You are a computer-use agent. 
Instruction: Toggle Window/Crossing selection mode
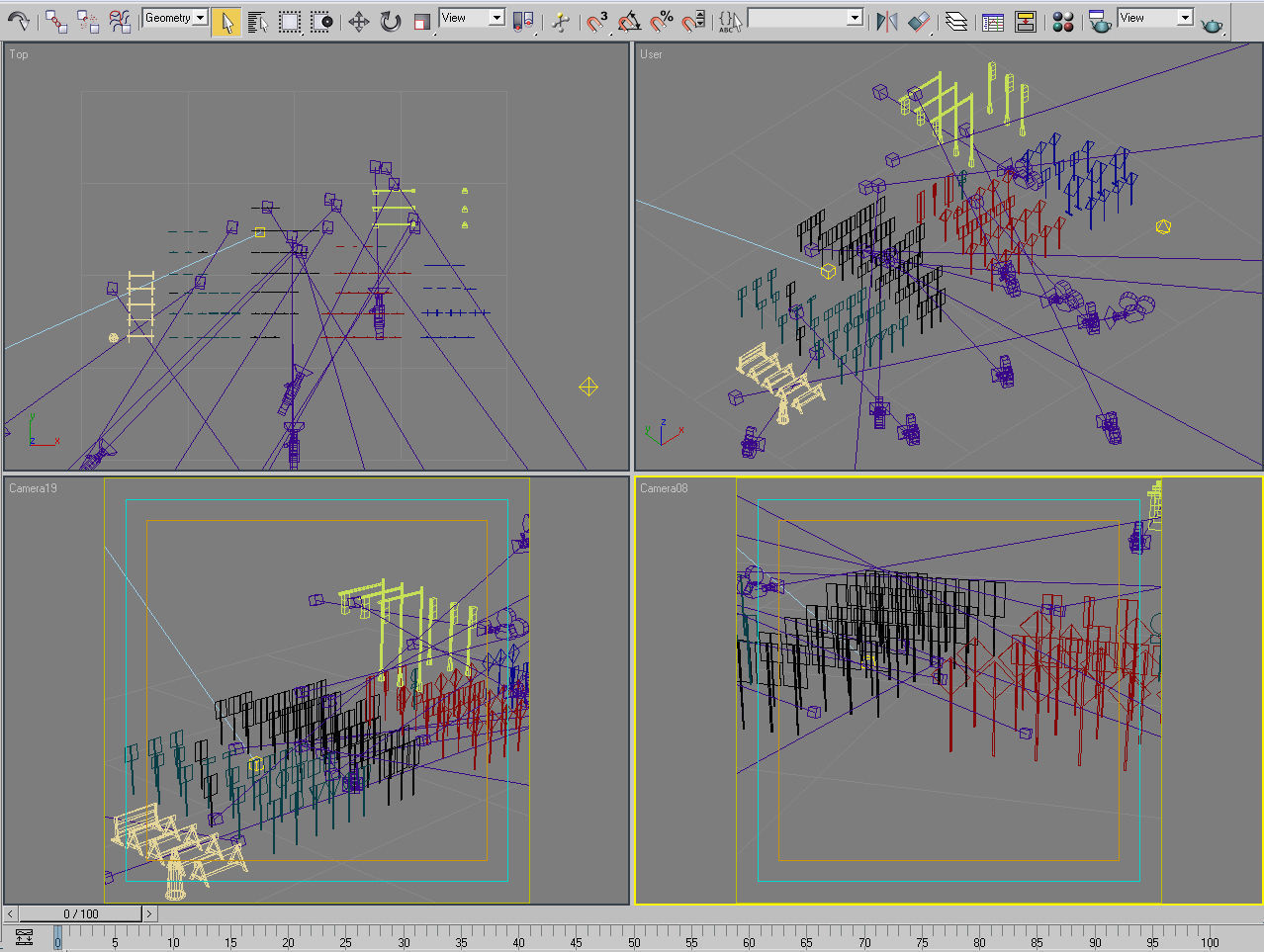point(321,22)
